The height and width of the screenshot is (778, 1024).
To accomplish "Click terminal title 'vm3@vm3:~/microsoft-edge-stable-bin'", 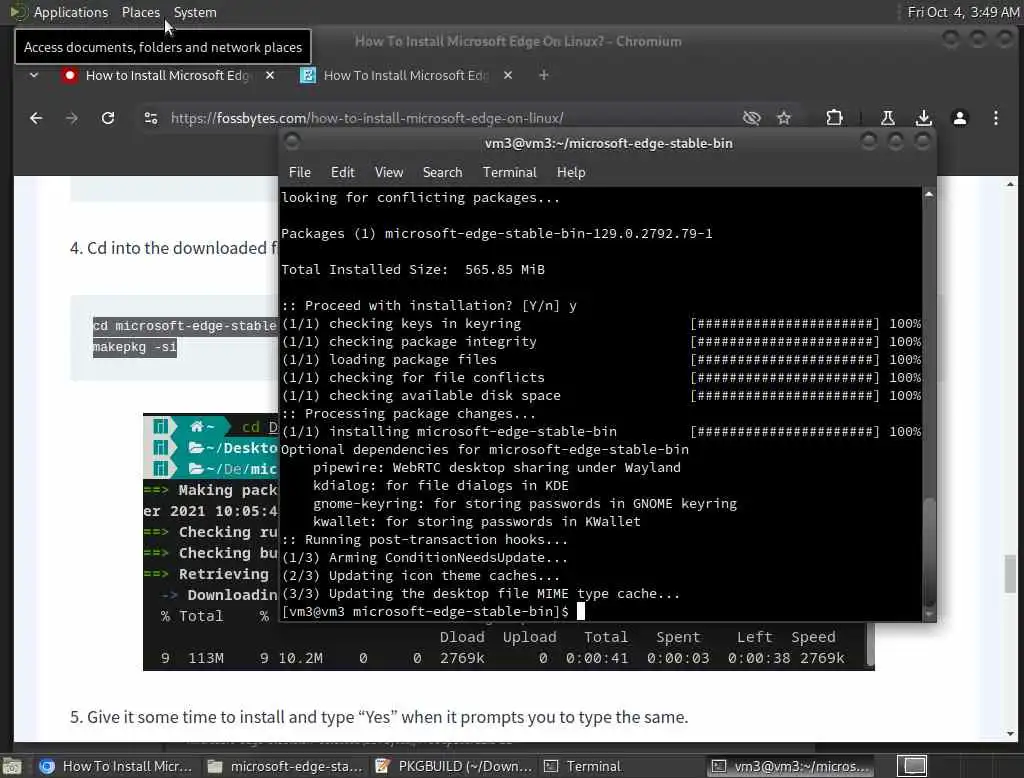I will coord(609,143).
